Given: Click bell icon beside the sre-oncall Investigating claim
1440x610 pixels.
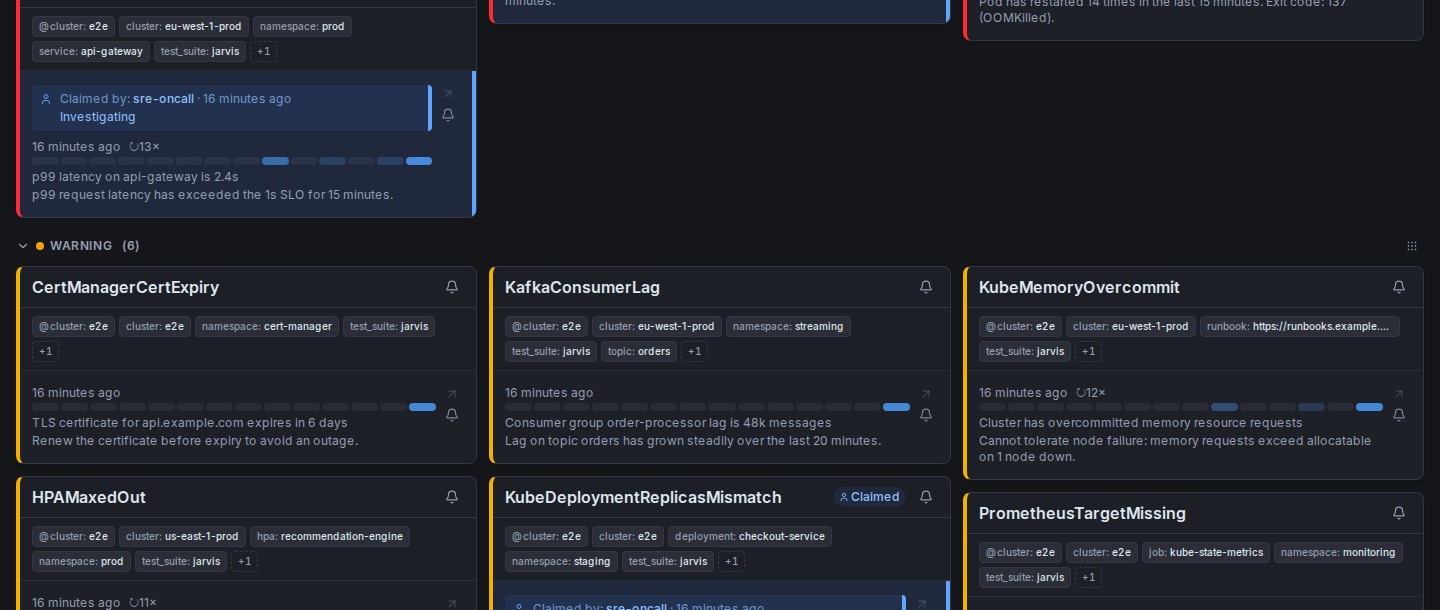Looking at the screenshot, I should [x=448, y=115].
